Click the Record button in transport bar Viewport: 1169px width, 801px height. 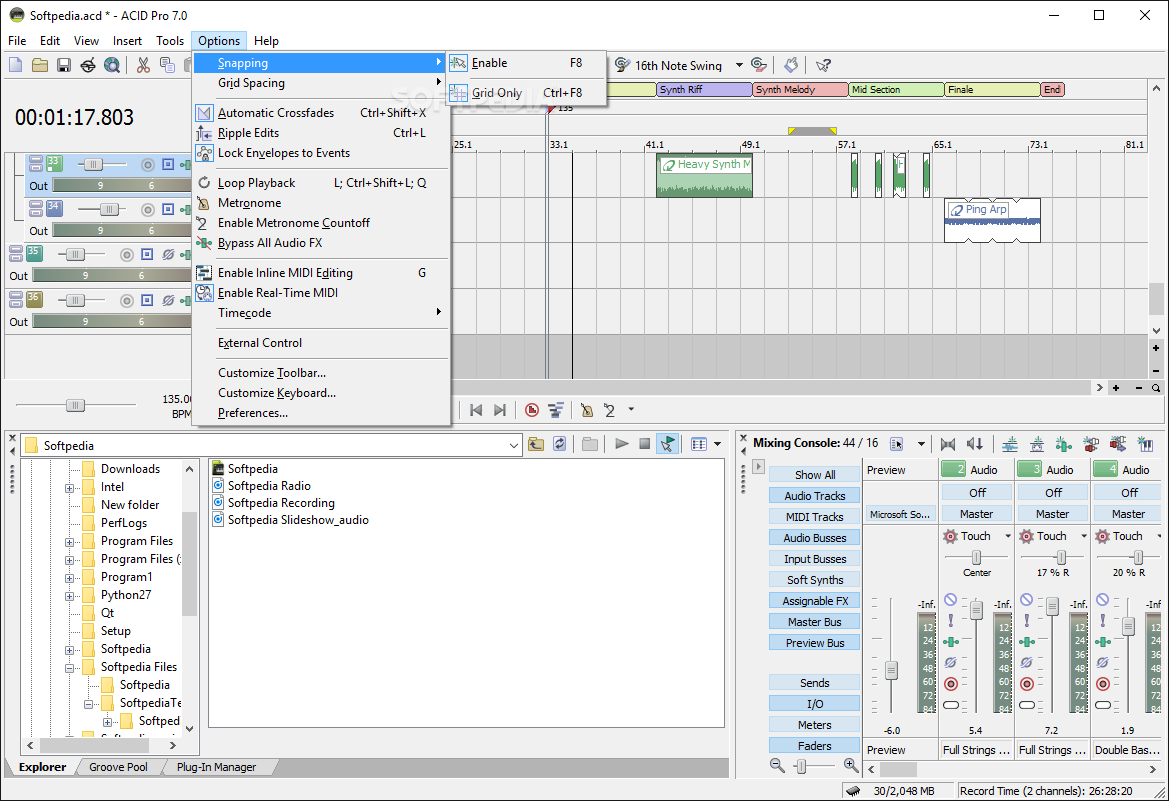pyautogui.click(x=532, y=409)
